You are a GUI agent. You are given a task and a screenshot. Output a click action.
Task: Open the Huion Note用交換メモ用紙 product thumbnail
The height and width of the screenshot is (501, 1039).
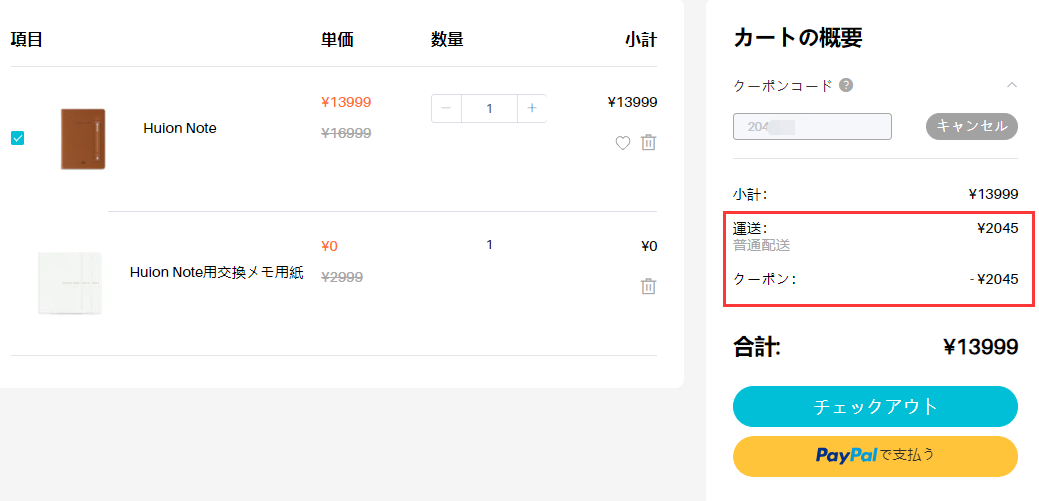(70, 282)
